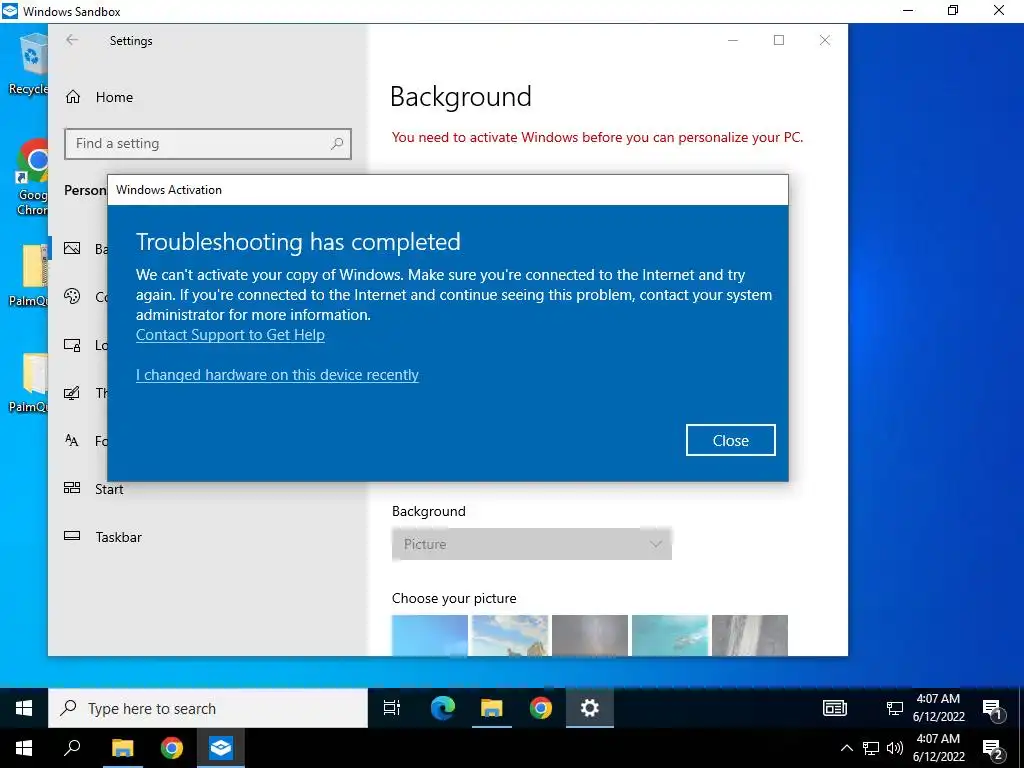The height and width of the screenshot is (768, 1024).
Task: Choose the fourth underwater swimmer picture thumbnail
Action: click(x=670, y=635)
